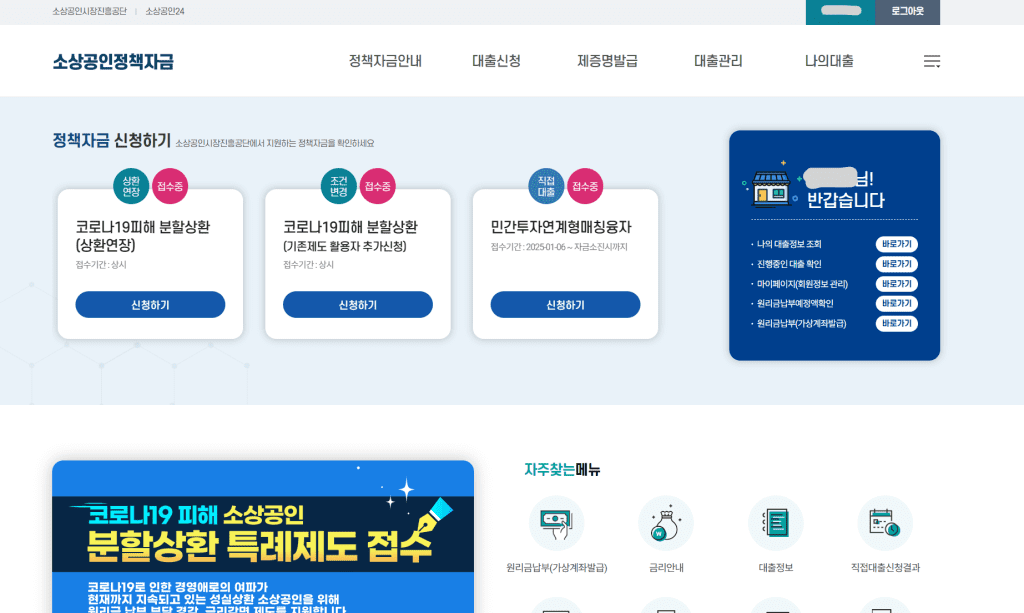This screenshot has height=613, width=1024.
Task: Open the 소상공인24 link at the top
Action: tap(167, 12)
